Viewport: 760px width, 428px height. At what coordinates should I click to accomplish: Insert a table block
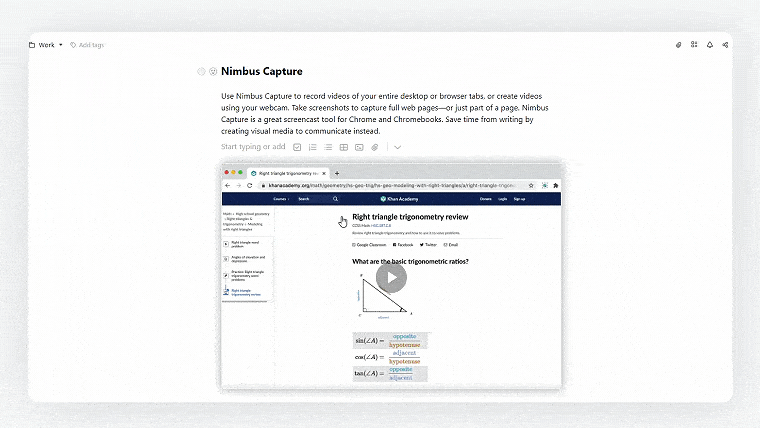pyautogui.click(x=344, y=147)
